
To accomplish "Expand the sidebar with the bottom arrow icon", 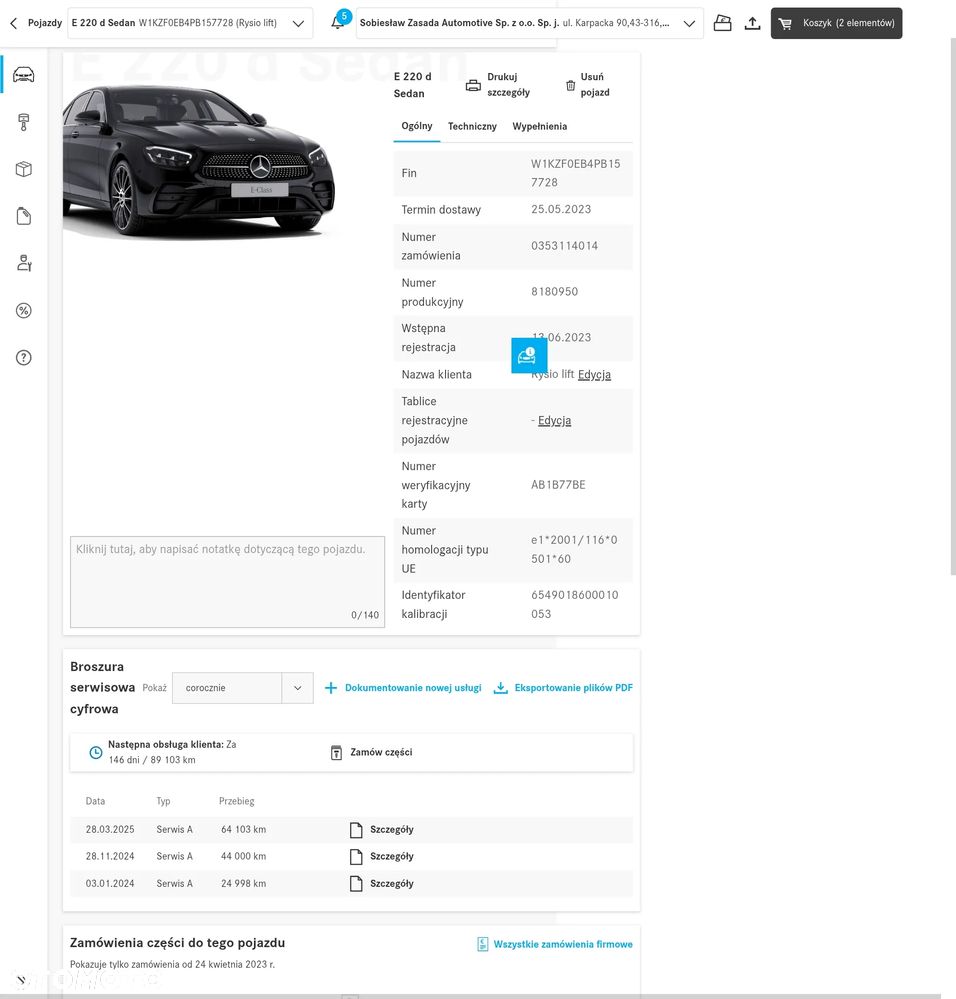I will point(21,980).
